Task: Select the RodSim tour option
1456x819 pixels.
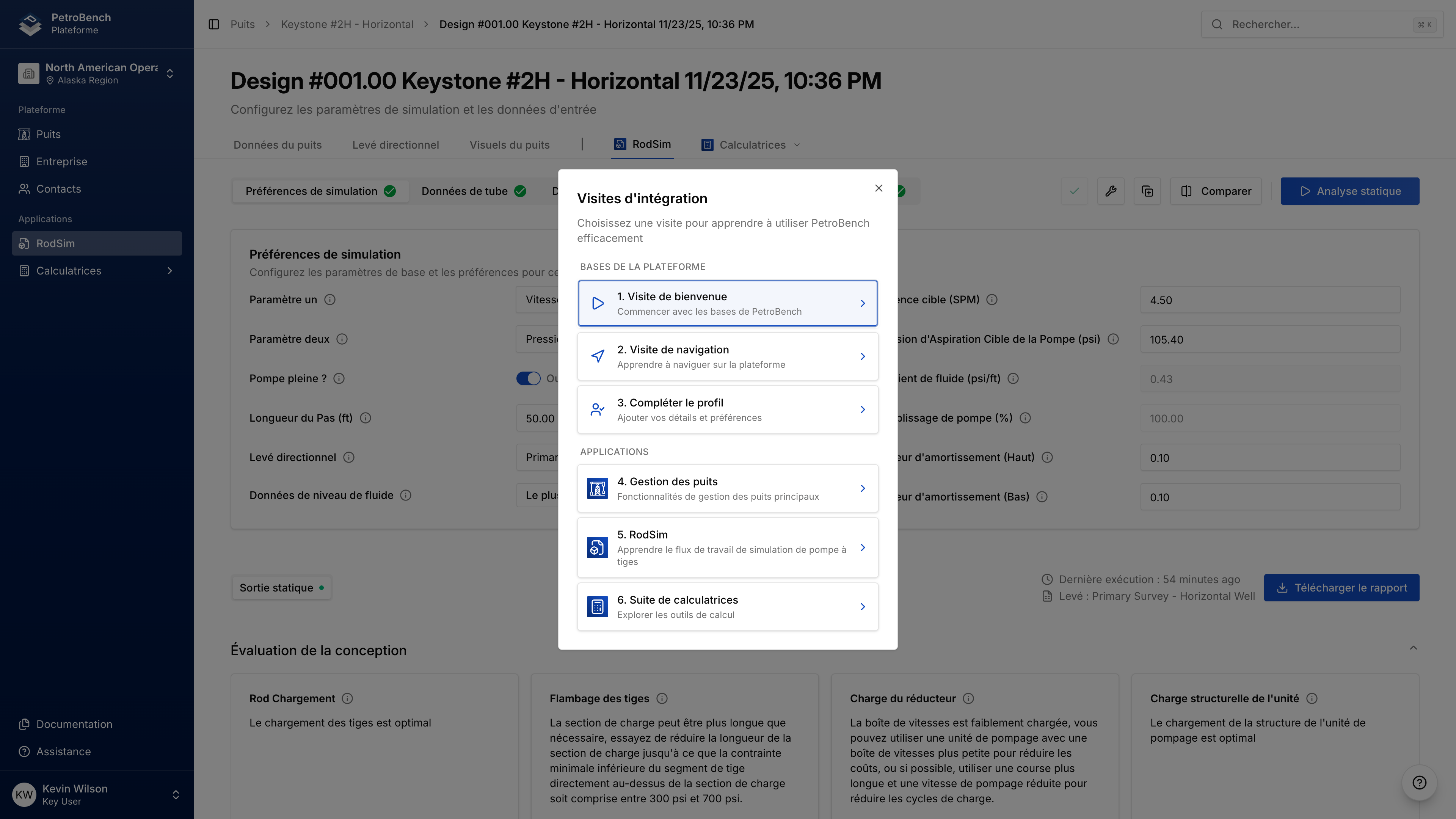Action: click(x=728, y=547)
